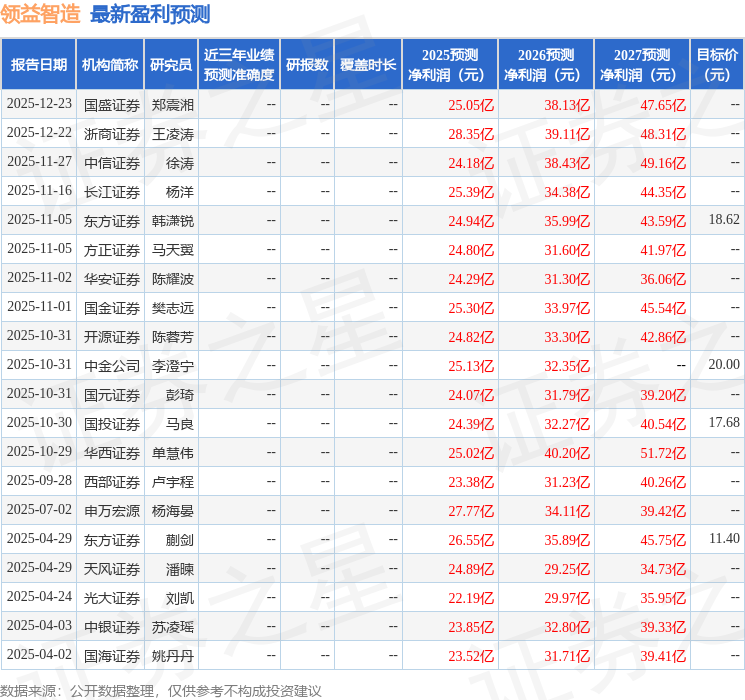Click the 近三年业绩预测准确度 column header
Screen dimensions: 745x700
click(238, 64)
